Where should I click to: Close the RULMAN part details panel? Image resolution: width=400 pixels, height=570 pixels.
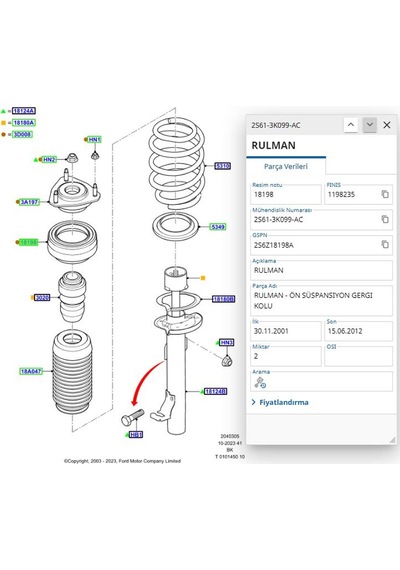tap(387, 125)
